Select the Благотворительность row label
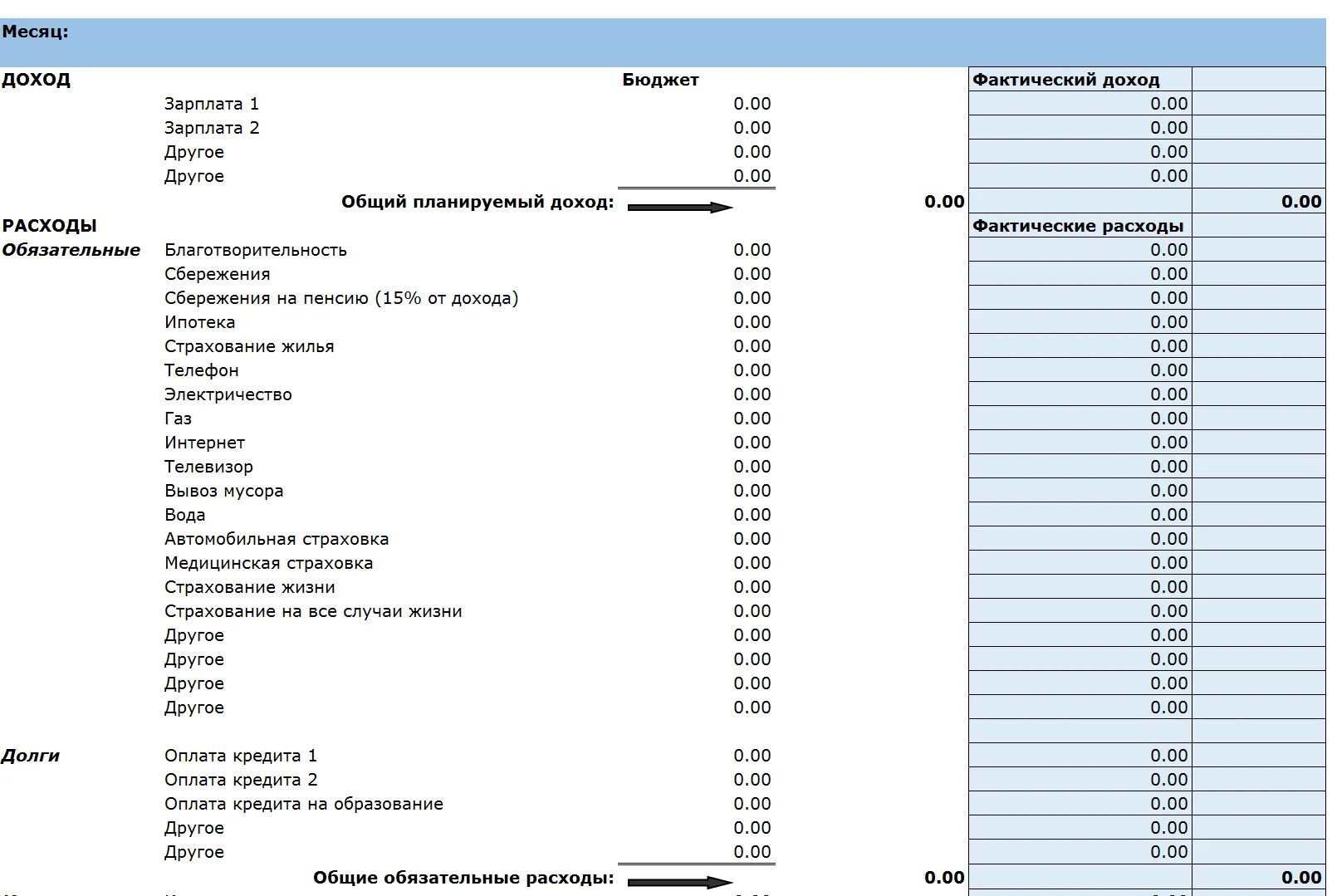Viewport: 1332px width, 896px height. (256, 250)
